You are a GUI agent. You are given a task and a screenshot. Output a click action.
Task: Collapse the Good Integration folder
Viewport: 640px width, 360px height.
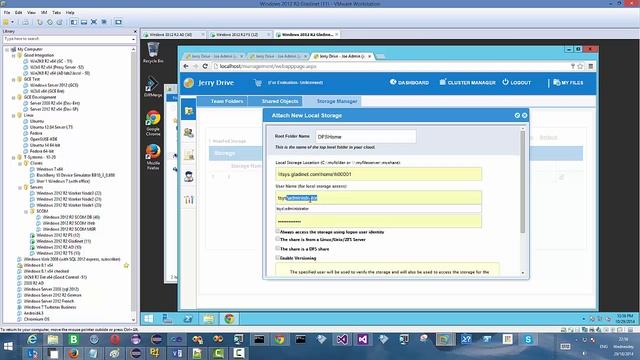point(13,55)
